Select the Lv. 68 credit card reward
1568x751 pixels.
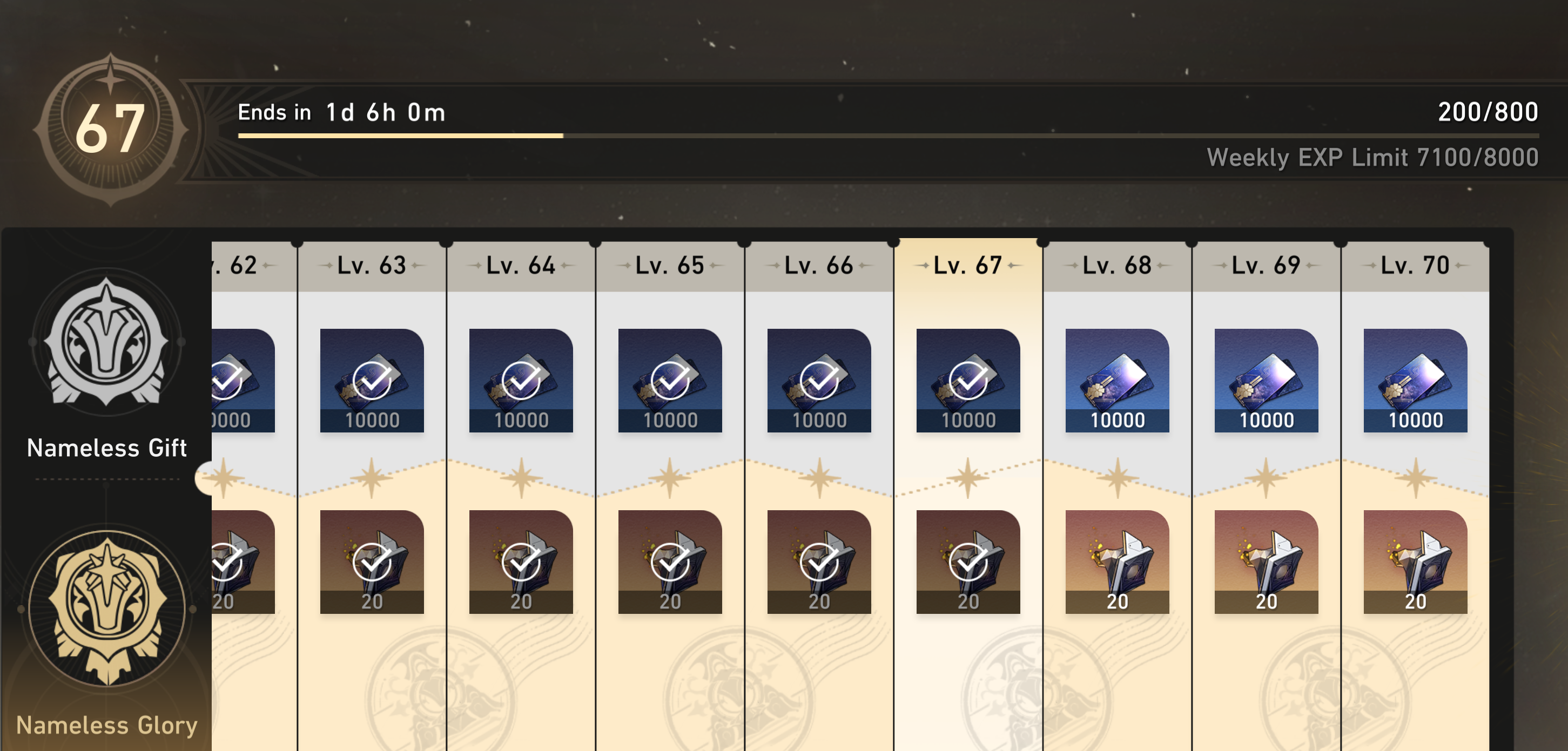point(1117,381)
